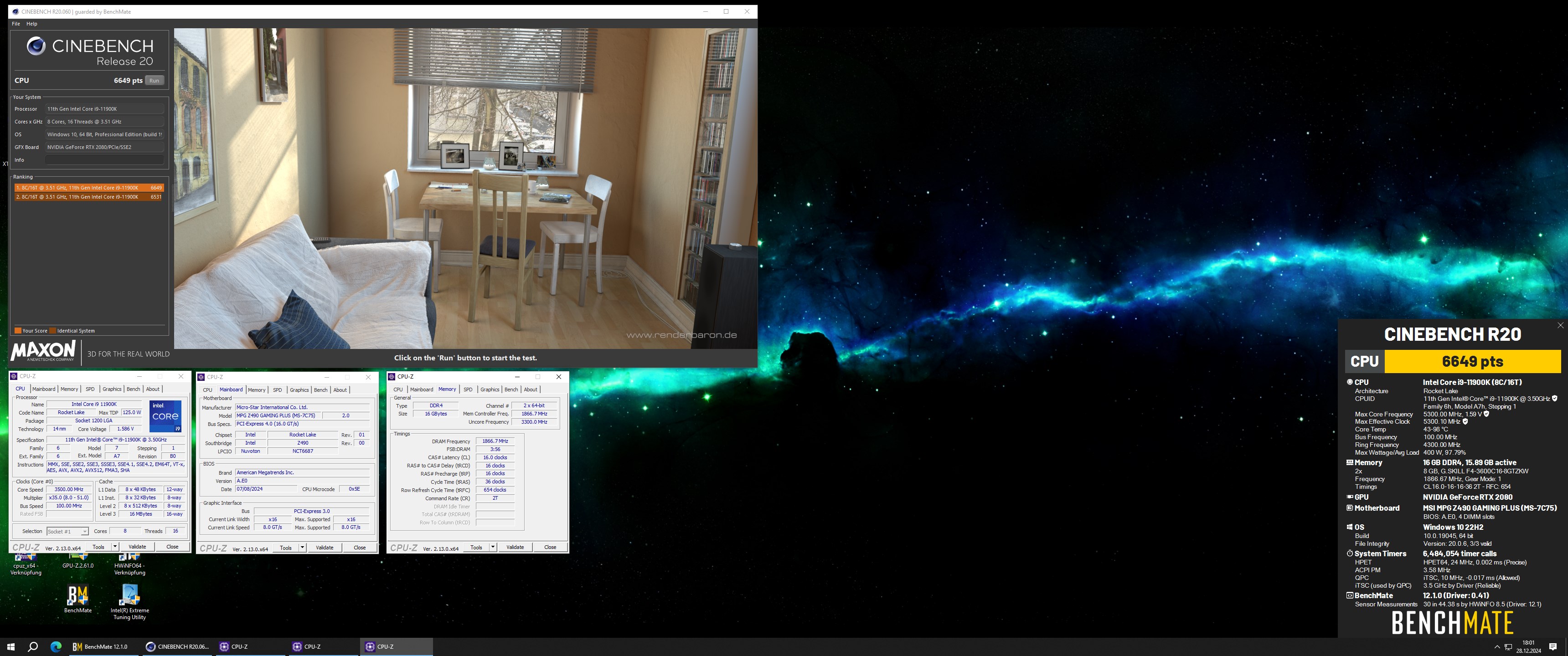Open the Help menu in Cinebench

(31, 24)
